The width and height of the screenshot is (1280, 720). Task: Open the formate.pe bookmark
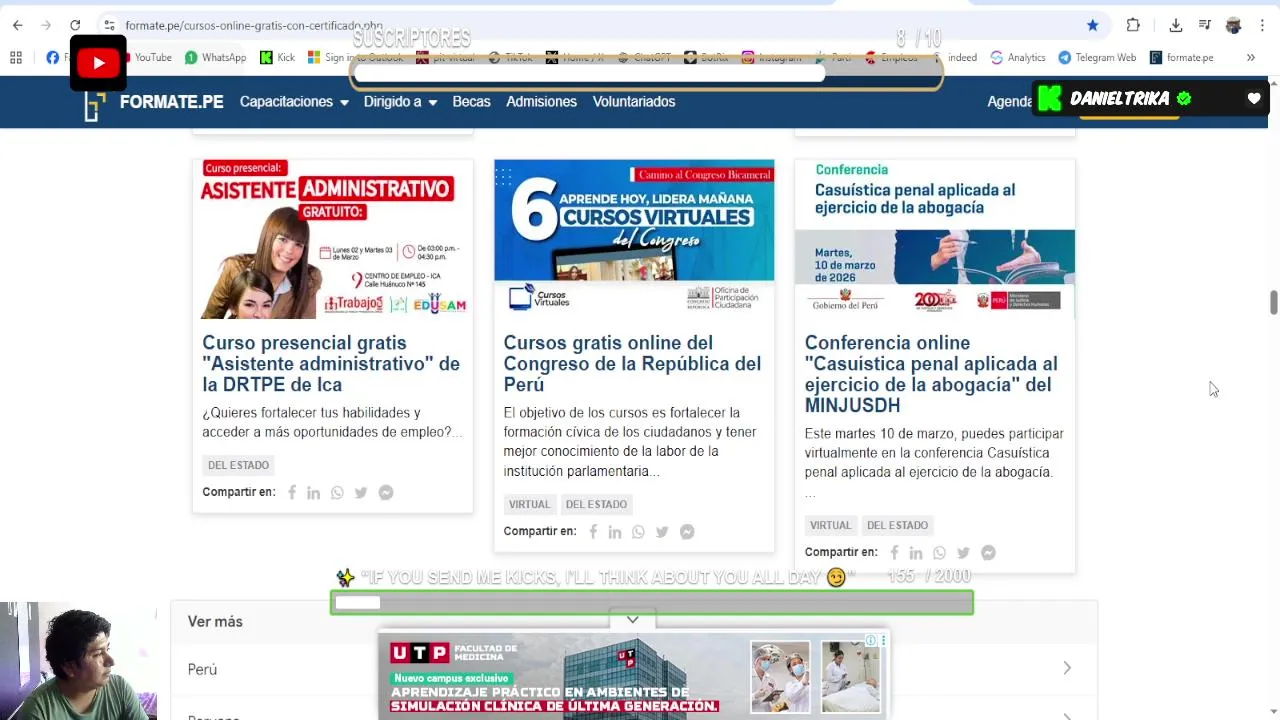[x=1182, y=57]
